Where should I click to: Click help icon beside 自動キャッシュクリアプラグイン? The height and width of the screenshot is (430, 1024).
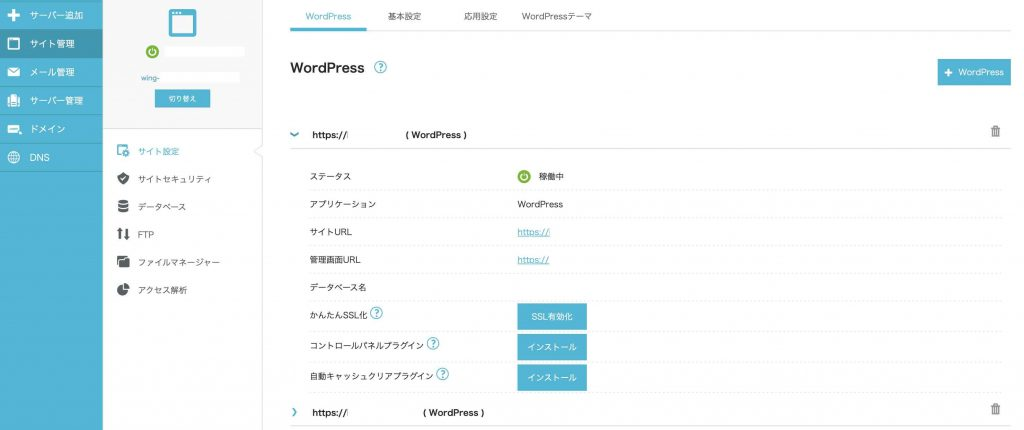[x=442, y=374]
